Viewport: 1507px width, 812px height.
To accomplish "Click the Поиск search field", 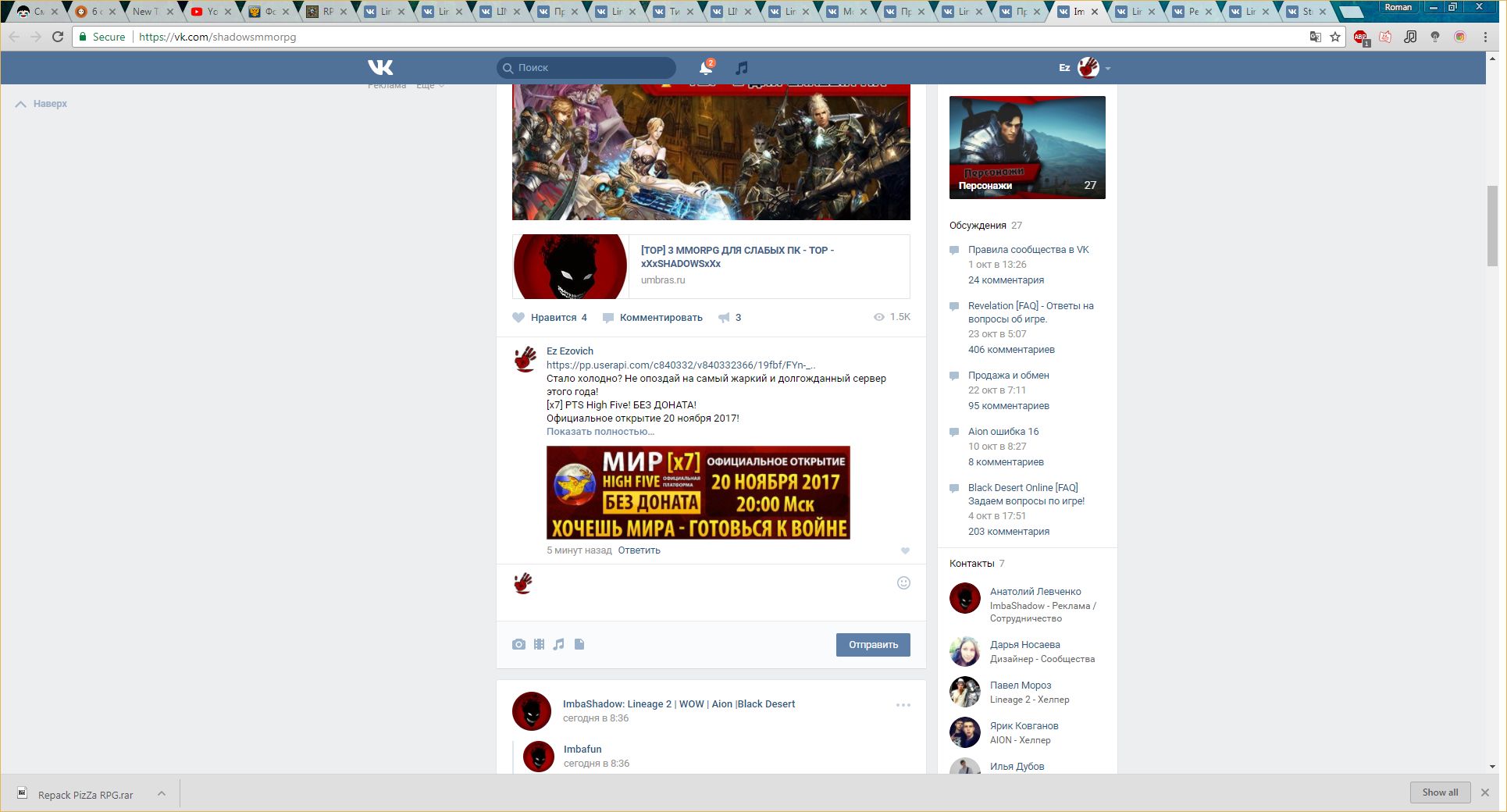I will click(x=586, y=68).
